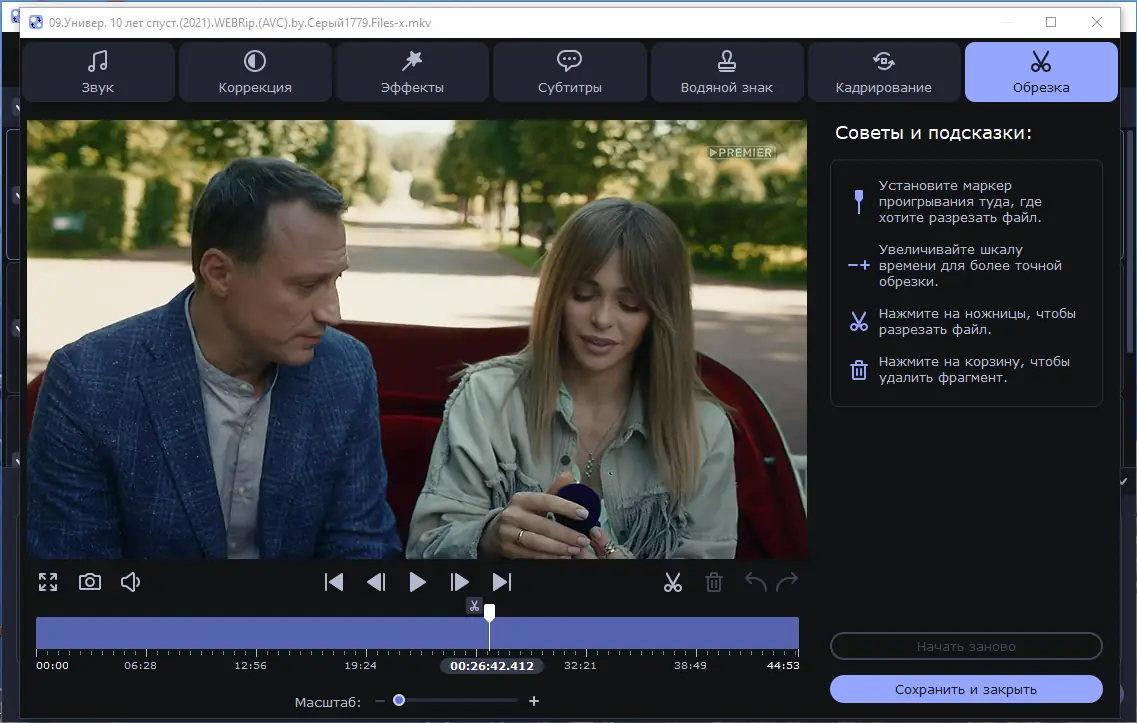Go to the Субтитры tab
The width and height of the screenshot is (1137, 723).
click(x=569, y=72)
